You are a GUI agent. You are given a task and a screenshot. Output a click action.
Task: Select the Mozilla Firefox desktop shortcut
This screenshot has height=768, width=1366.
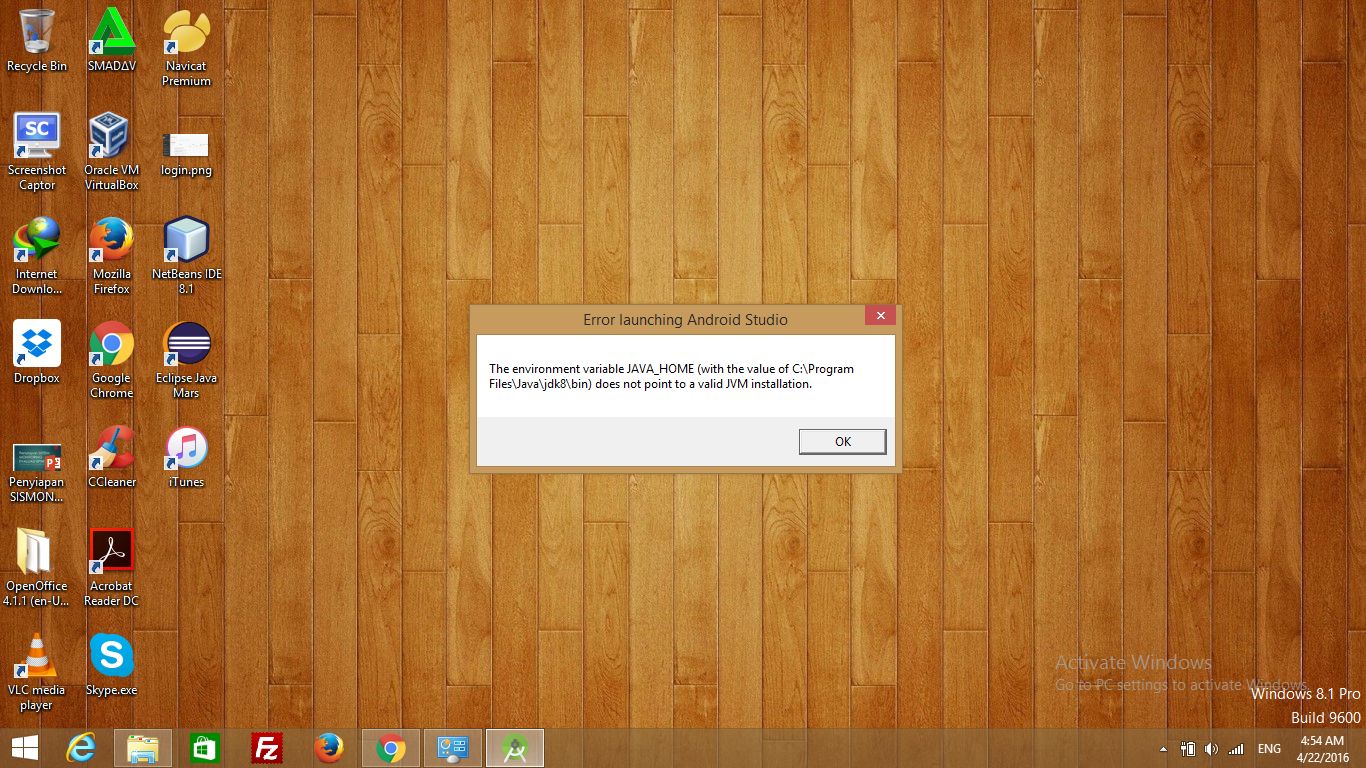111,256
